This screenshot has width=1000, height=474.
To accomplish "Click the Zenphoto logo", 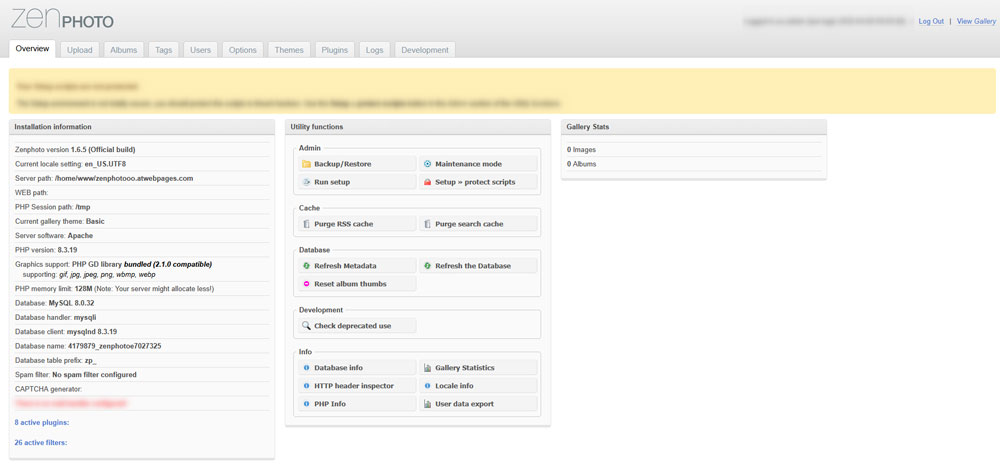I will pyautogui.click(x=62, y=19).
